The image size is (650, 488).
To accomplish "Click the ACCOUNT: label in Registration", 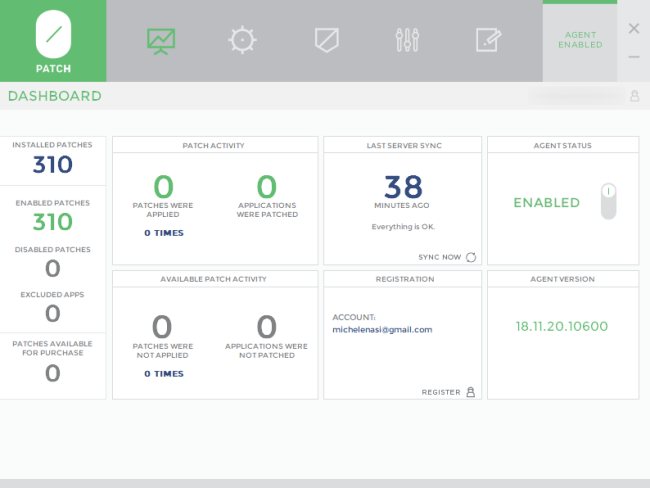I will pos(354,317).
